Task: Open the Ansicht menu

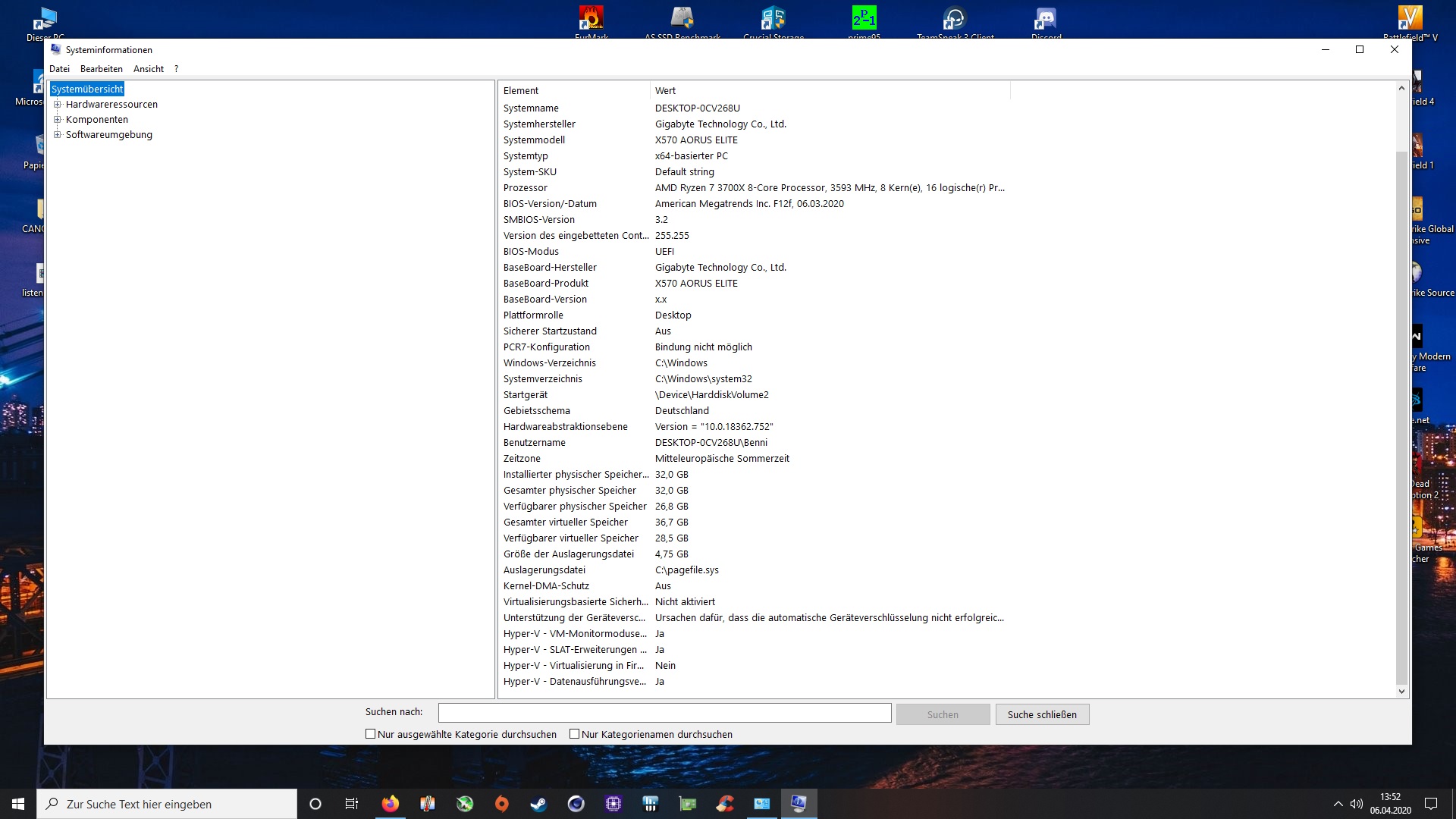Action: [x=149, y=69]
